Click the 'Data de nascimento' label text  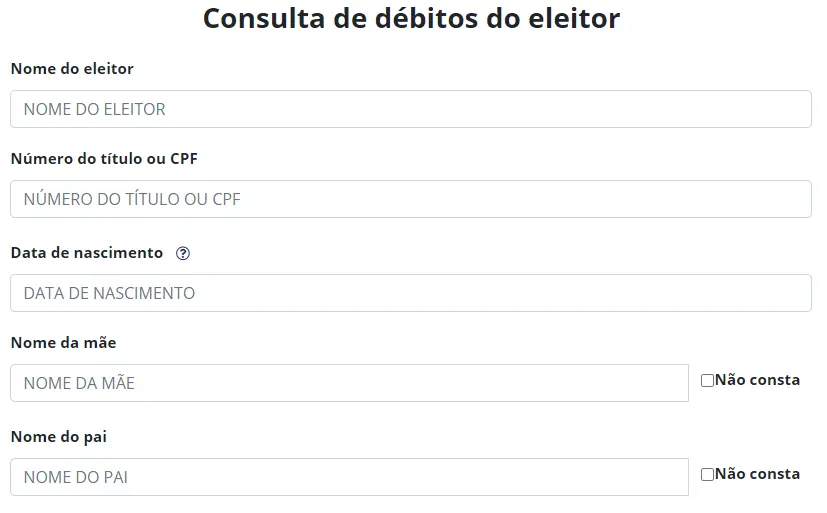coord(87,253)
